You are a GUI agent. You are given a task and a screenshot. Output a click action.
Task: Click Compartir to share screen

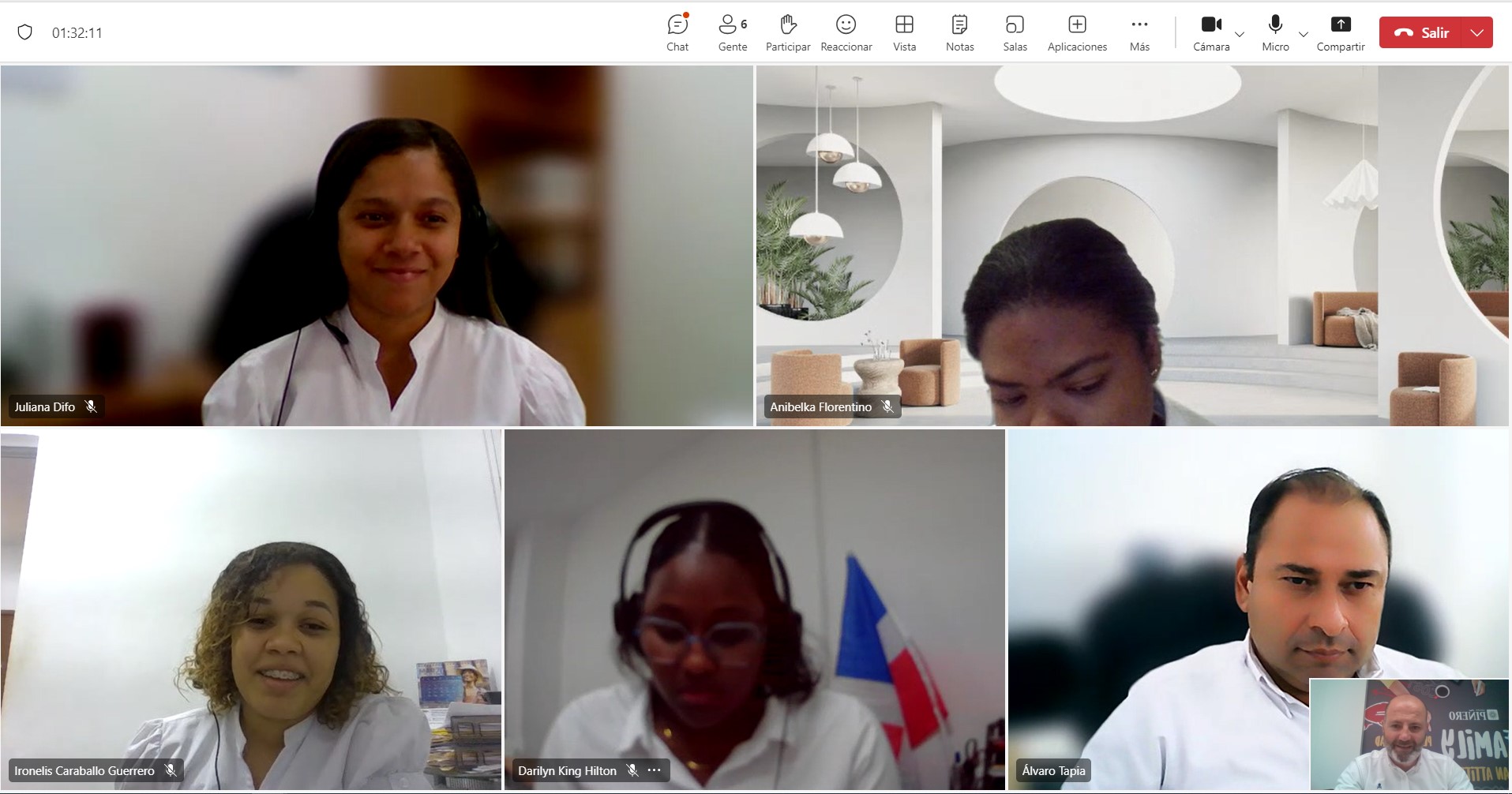coord(1340,33)
